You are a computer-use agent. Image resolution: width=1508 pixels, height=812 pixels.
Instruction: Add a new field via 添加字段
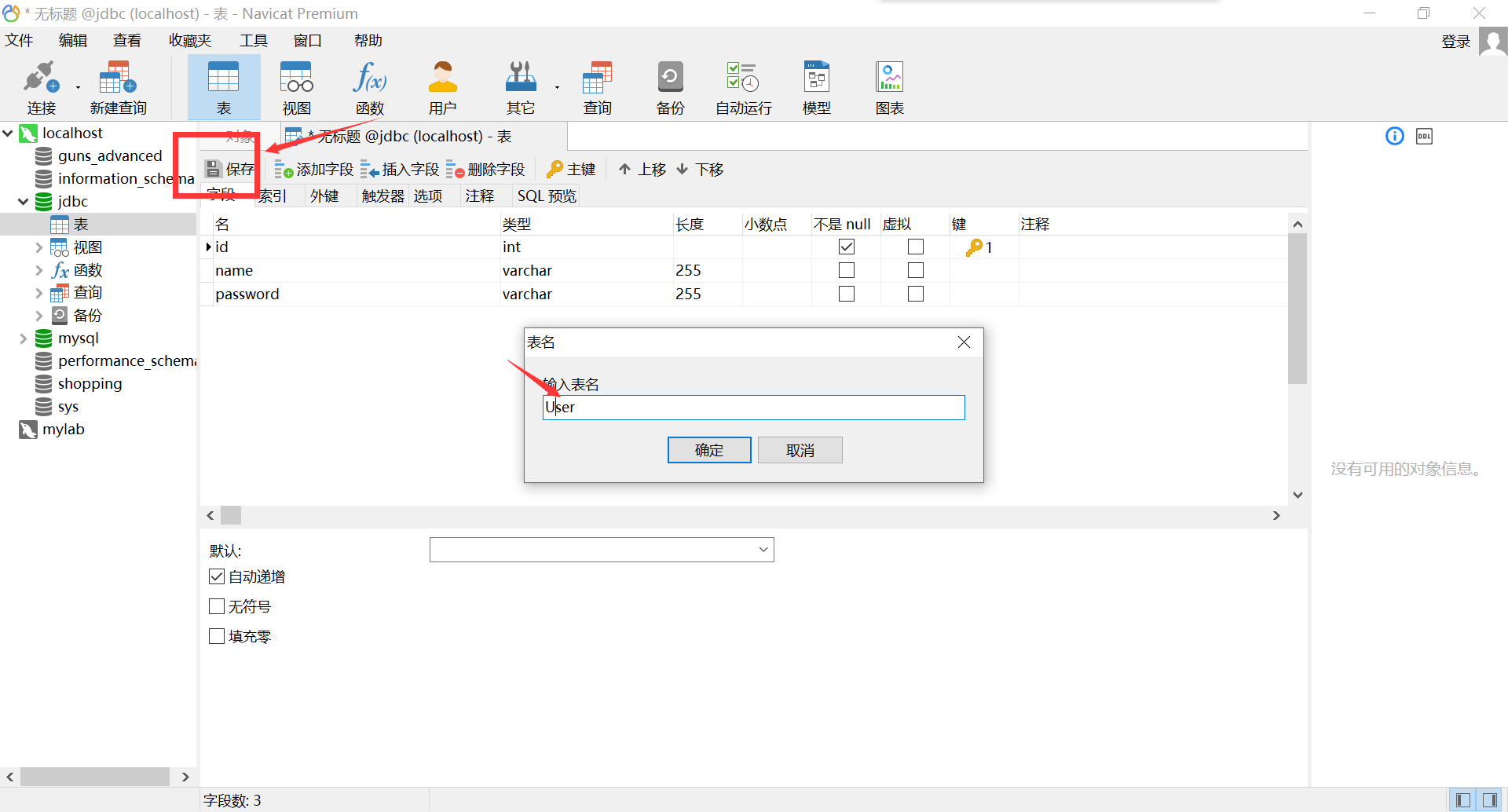[313, 168]
